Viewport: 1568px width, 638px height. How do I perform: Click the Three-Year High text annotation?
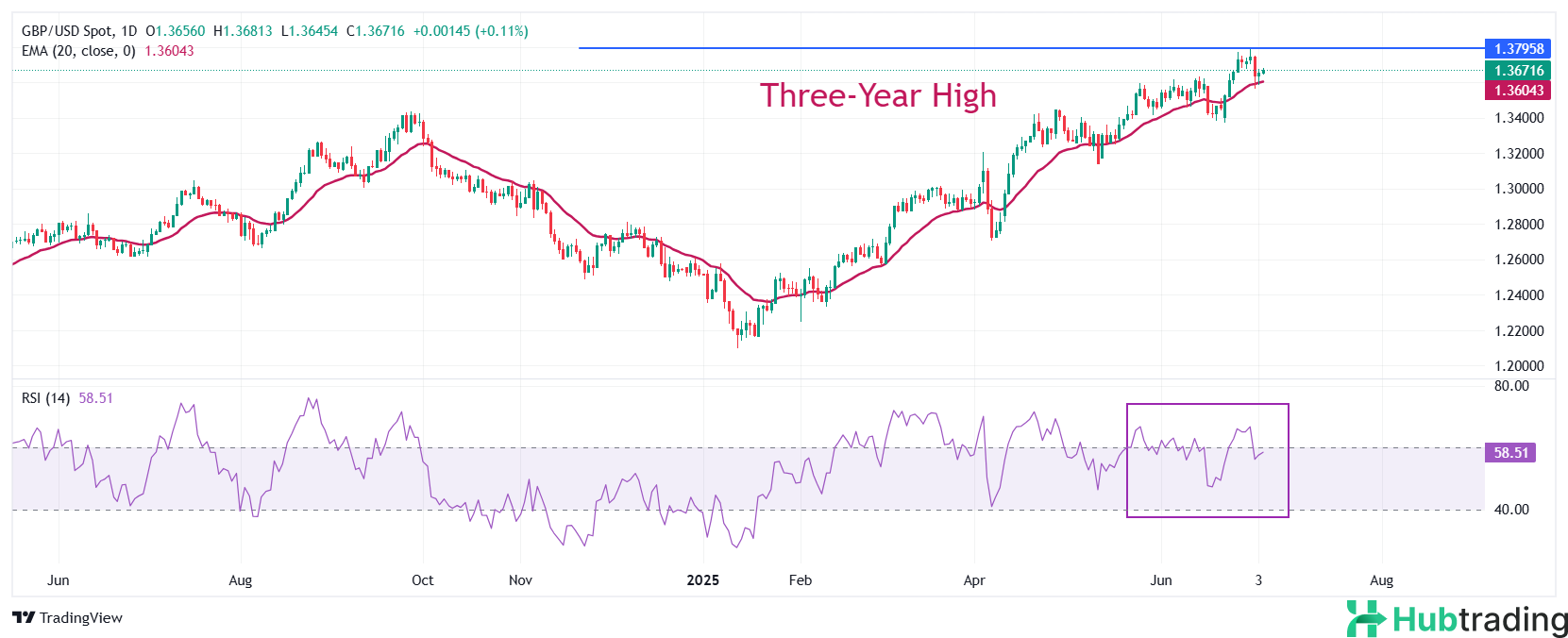tap(878, 95)
